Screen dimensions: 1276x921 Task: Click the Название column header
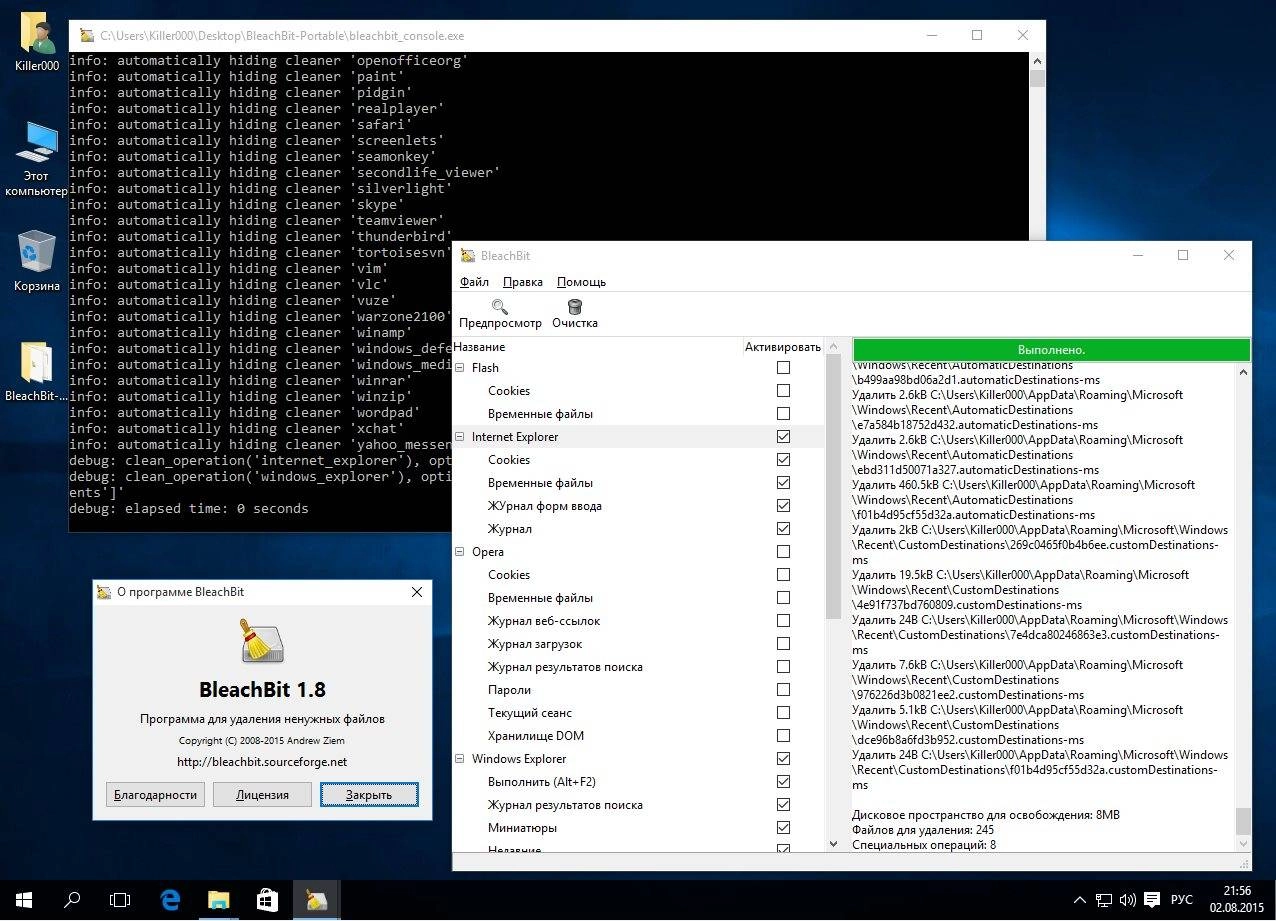pos(597,347)
